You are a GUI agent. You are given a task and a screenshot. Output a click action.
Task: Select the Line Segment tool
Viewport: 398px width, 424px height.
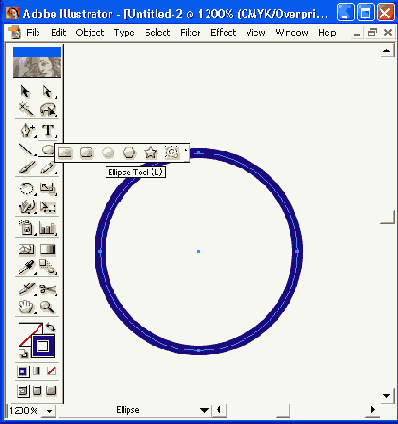pyautogui.click(x=27, y=150)
